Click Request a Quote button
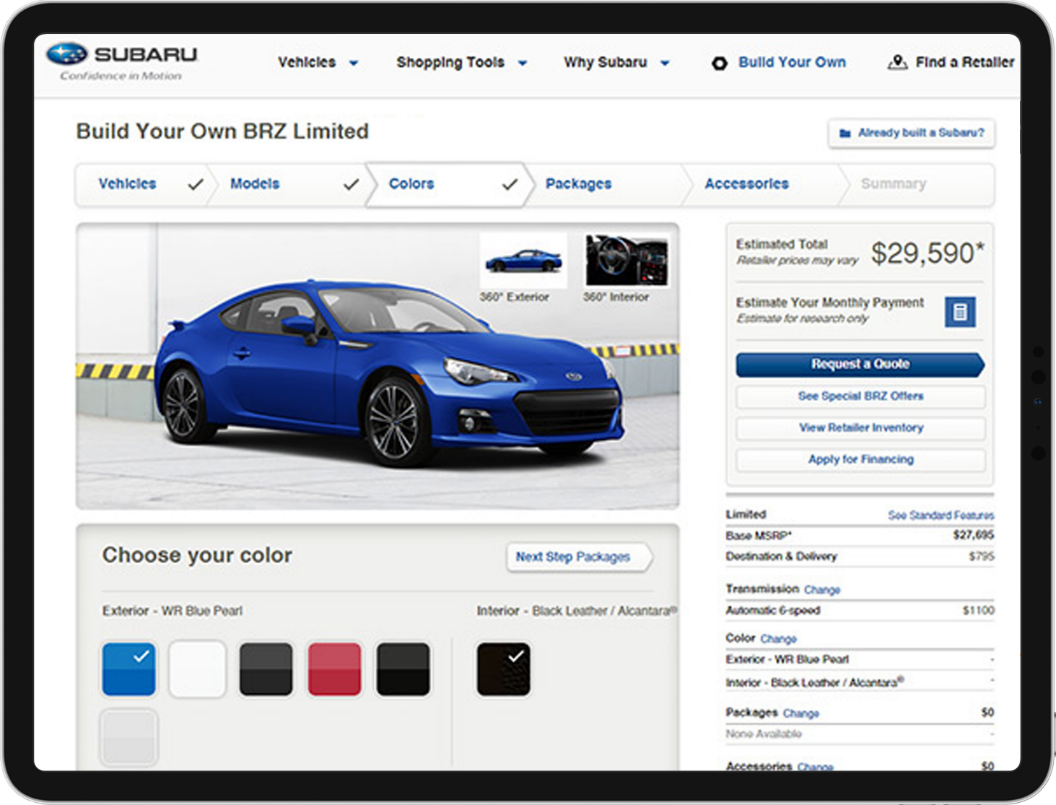The image size is (1056, 805). coord(860,364)
